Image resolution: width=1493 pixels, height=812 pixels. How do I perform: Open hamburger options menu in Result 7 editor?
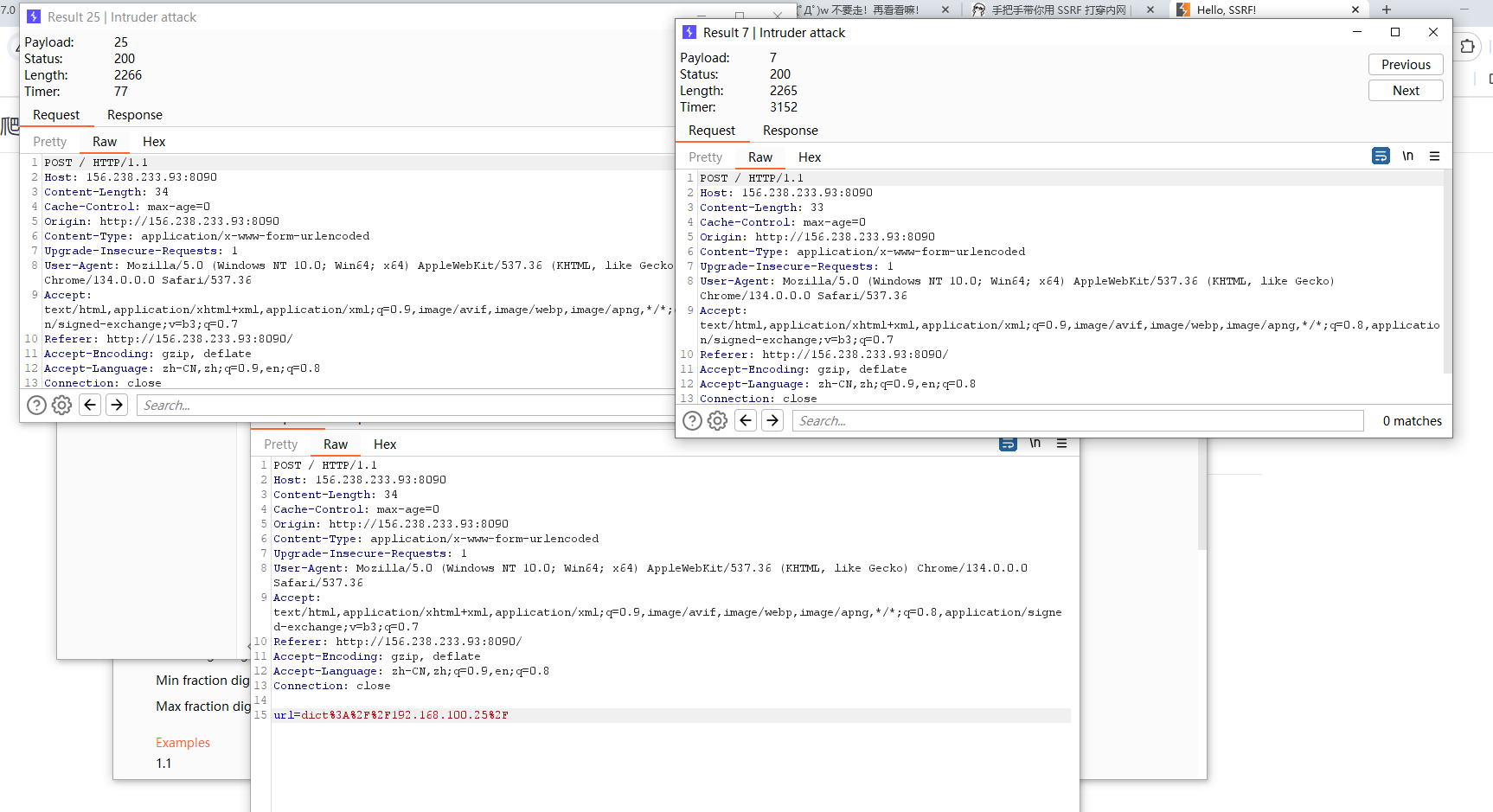click(1434, 157)
